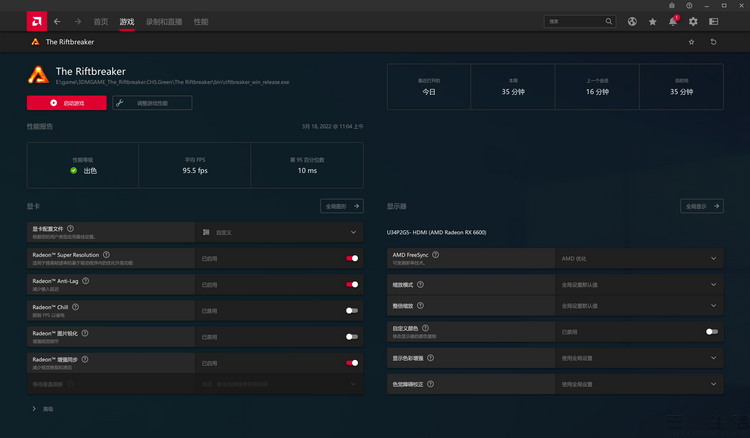The image size is (750, 438).
Task: Open 全局显示 global display button
Action: click(x=702, y=206)
